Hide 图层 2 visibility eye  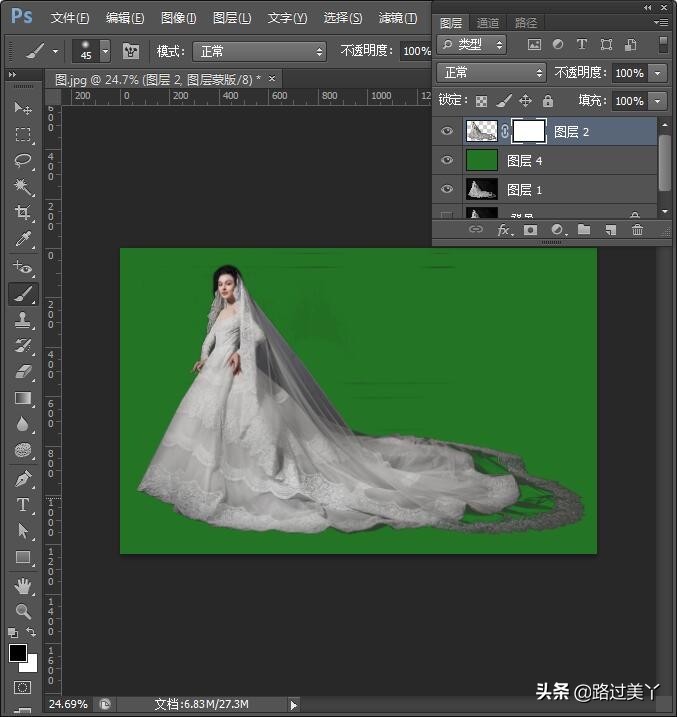(x=447, y=131)
